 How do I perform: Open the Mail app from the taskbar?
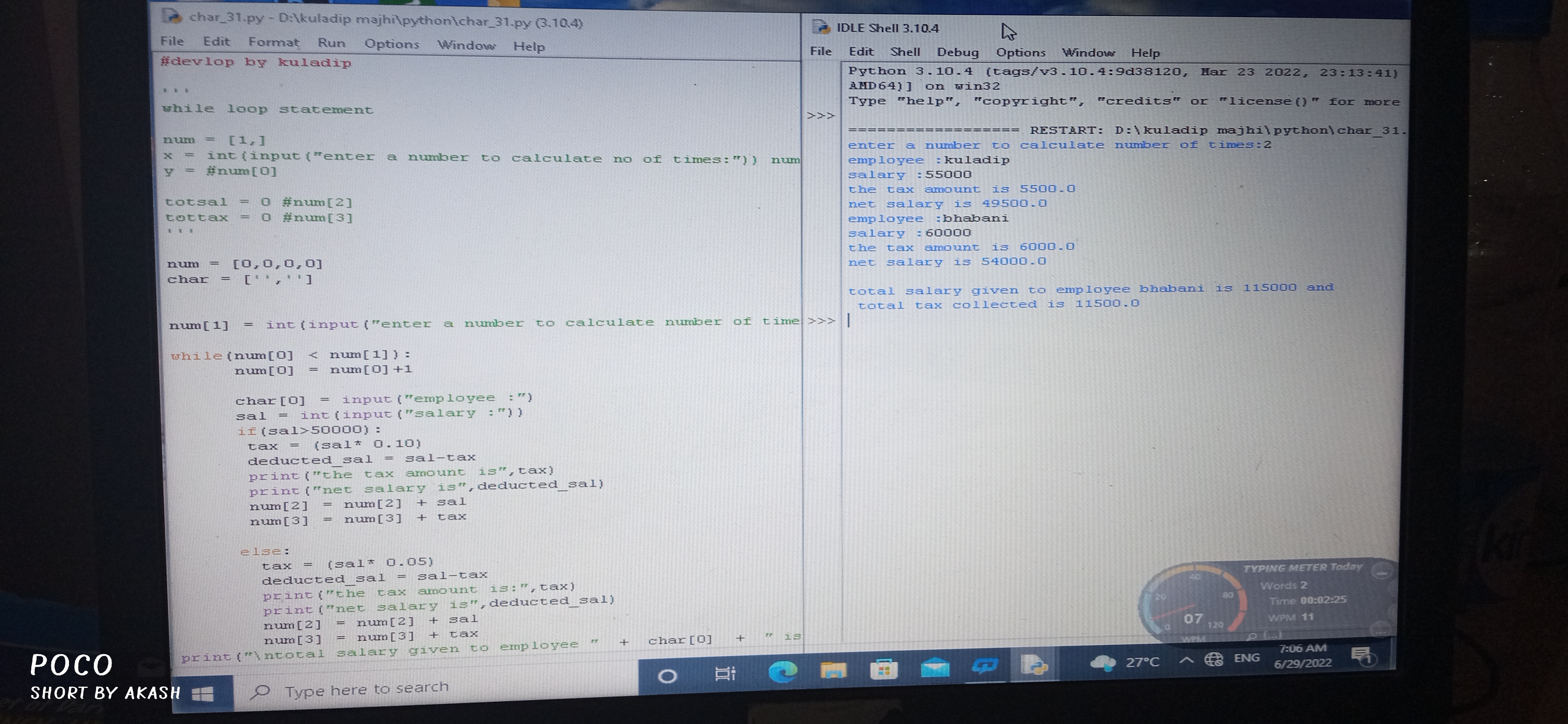click(934, 668)
